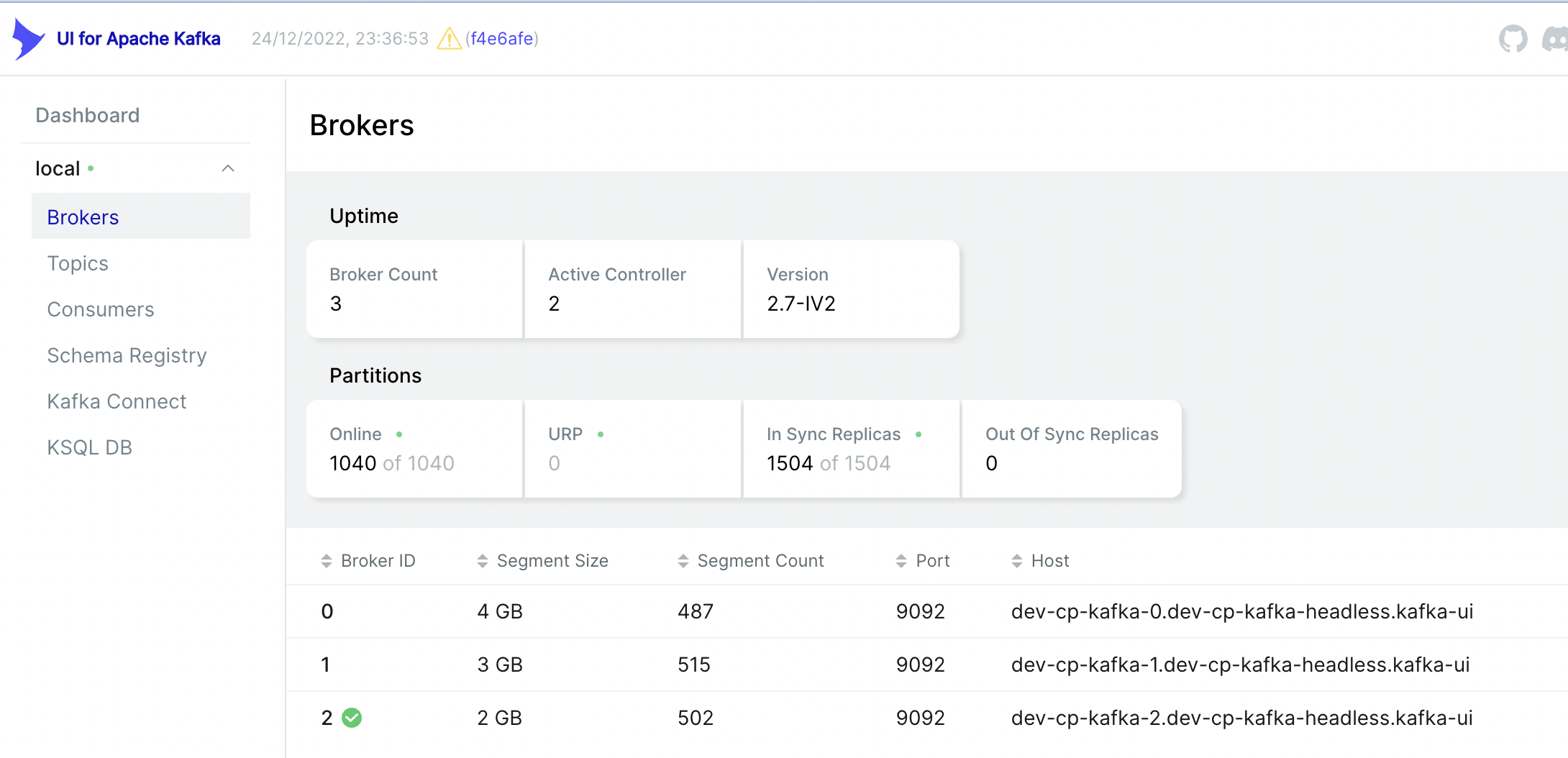This screenshot has width=1568, height=758.
Task: Click host dev-cp-kafka-0.dev-cp-kafka-headless.kafka-ui
Action: point(1242,611)
